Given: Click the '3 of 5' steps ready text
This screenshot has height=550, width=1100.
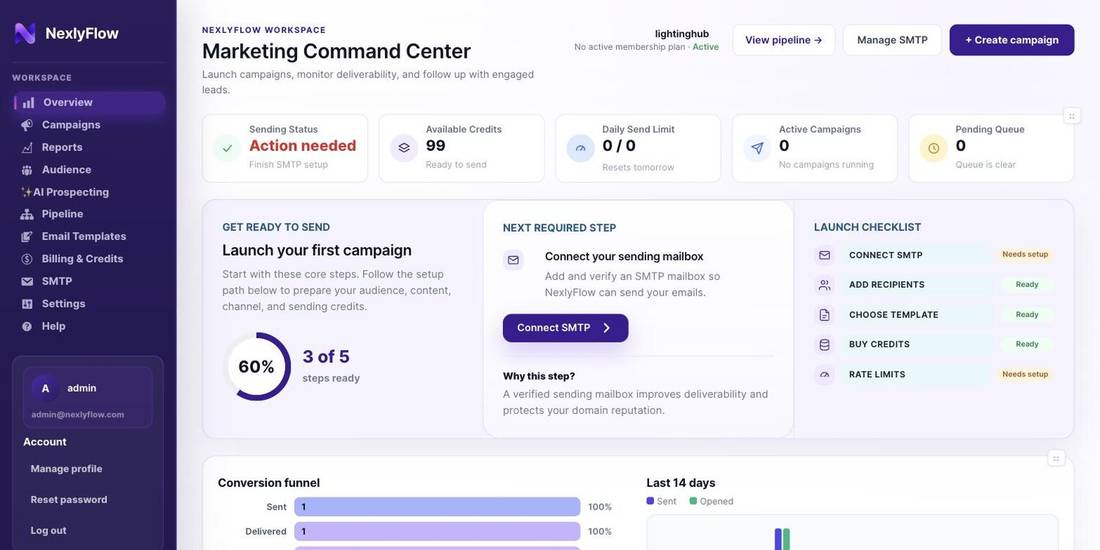Looking at the screenshot, I should tap(326, 357).
